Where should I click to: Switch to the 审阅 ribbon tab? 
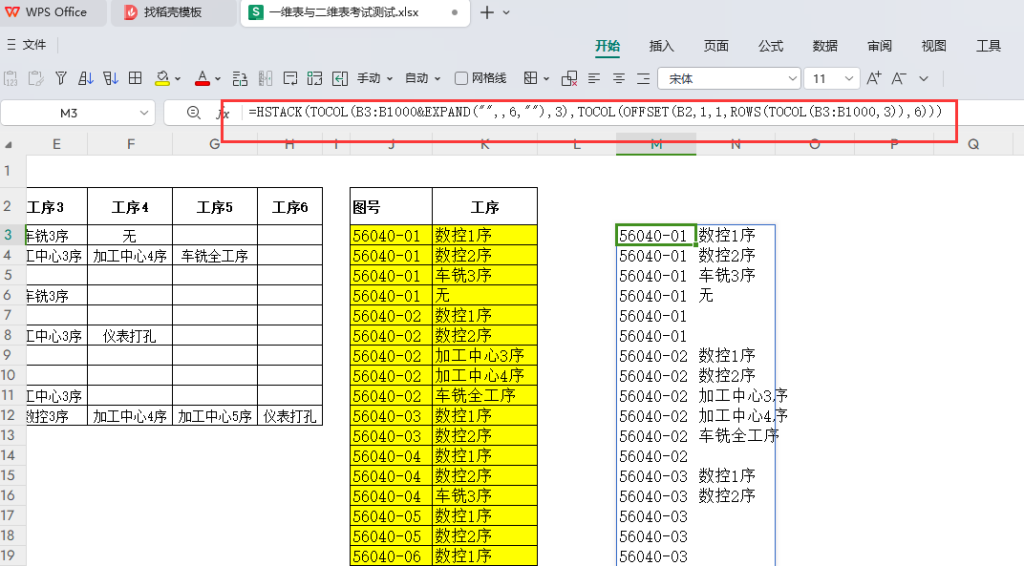click(x=880, y=46)
